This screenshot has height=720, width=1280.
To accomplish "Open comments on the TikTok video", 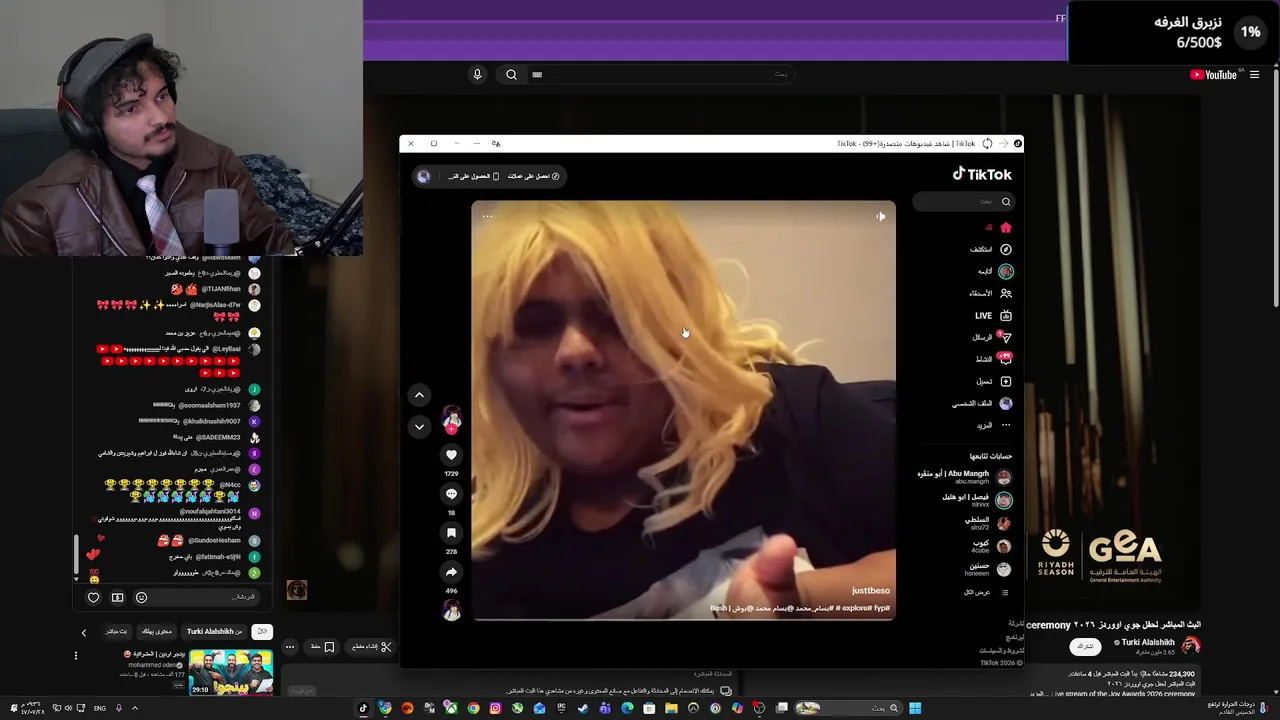I will [451, 494].
